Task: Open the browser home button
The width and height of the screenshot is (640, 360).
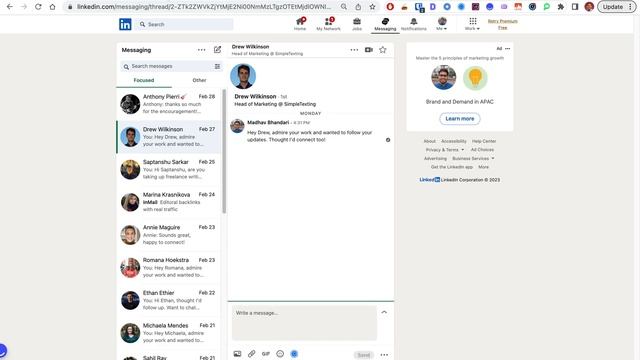Action: [52, 7]
